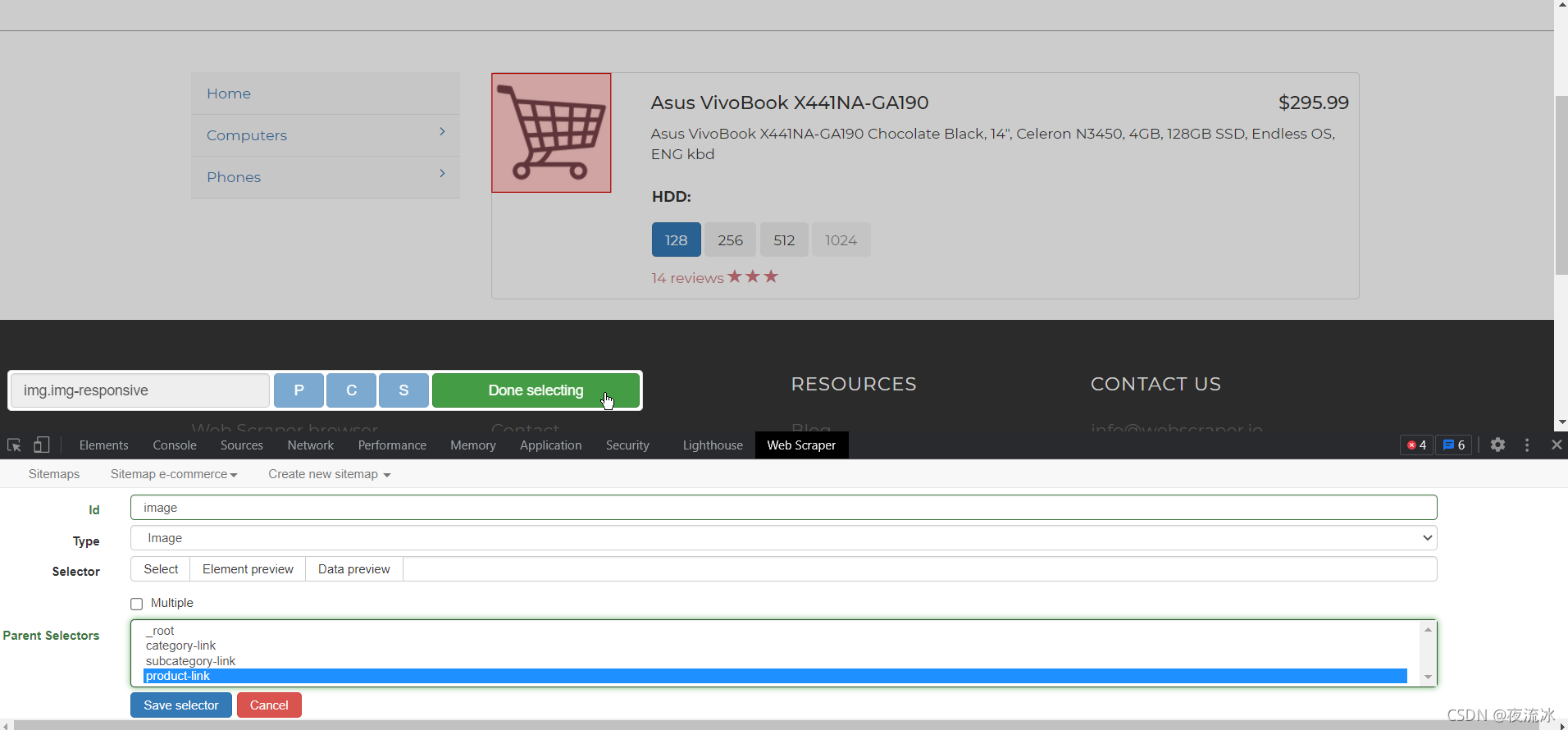Click the Select selector button
Screen dimensions: 1568x730
tap(161, 569)
